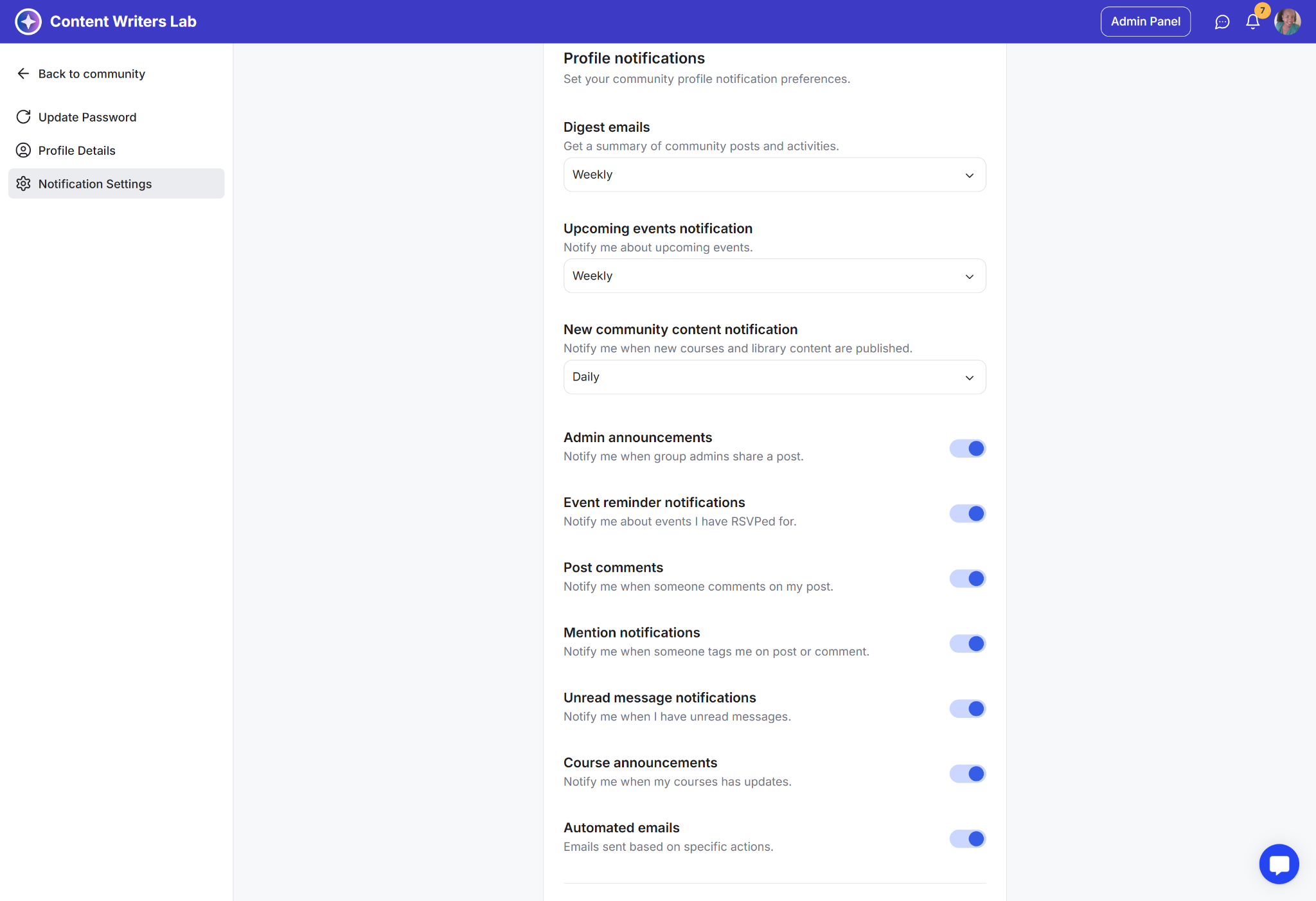Click the Notification Settings gear icon
The image size is (1316, 901).
(x=23, y=184)
